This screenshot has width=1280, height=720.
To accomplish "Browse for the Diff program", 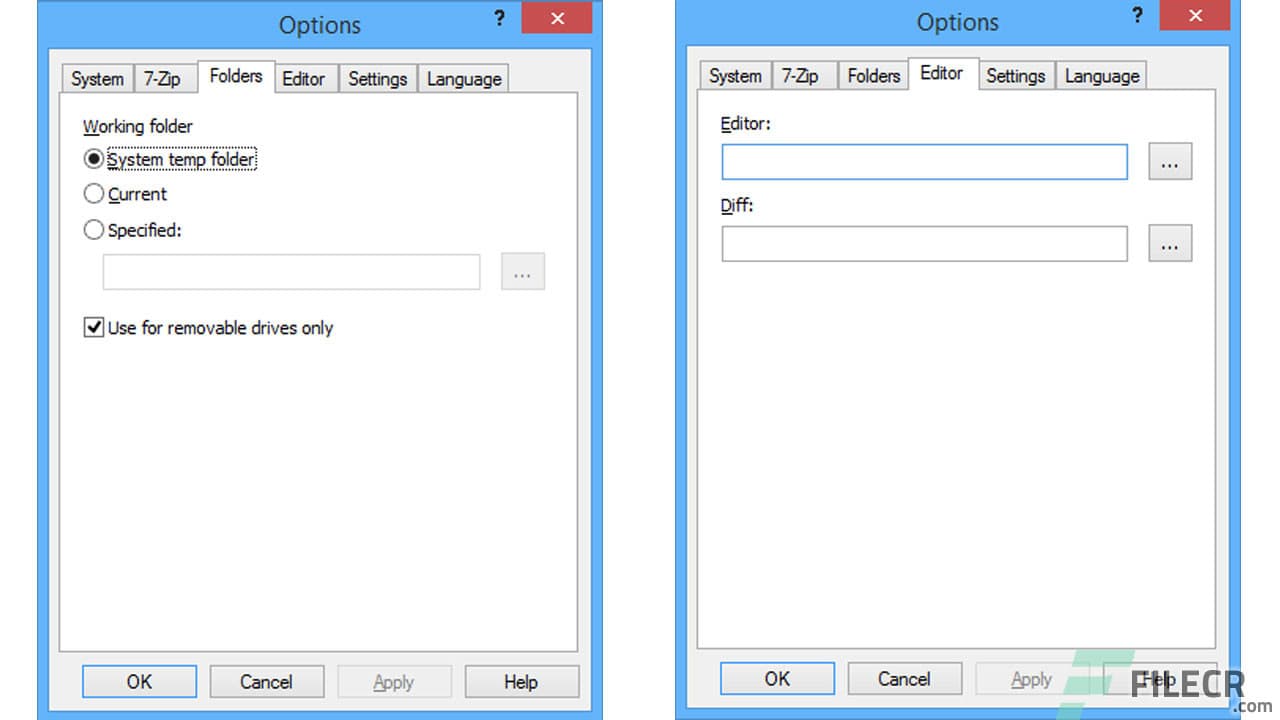I will point(1170,244).
